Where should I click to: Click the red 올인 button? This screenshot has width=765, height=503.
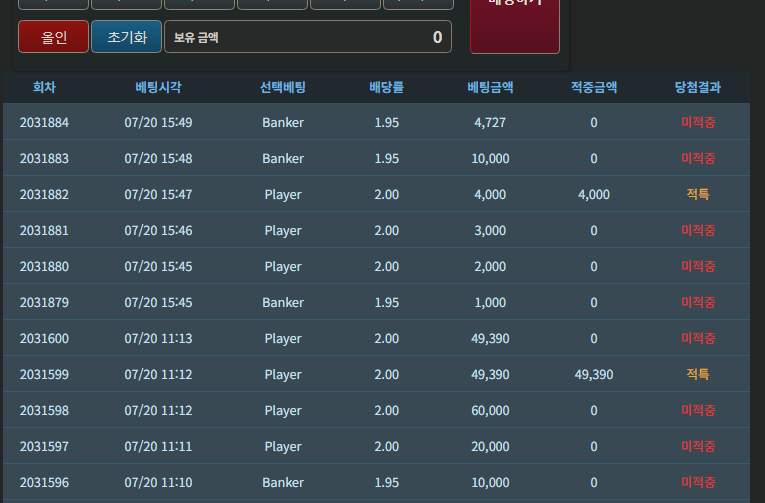point(54,37)
